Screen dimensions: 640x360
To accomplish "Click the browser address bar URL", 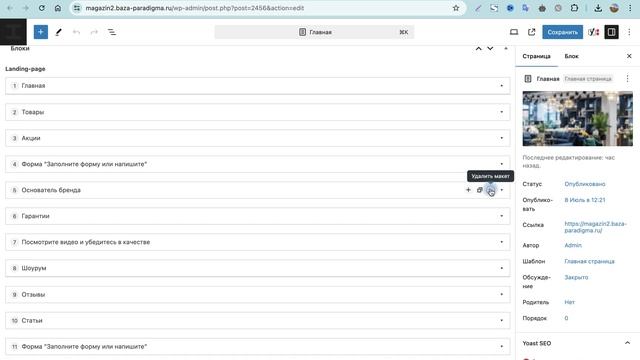I will 195,8.
